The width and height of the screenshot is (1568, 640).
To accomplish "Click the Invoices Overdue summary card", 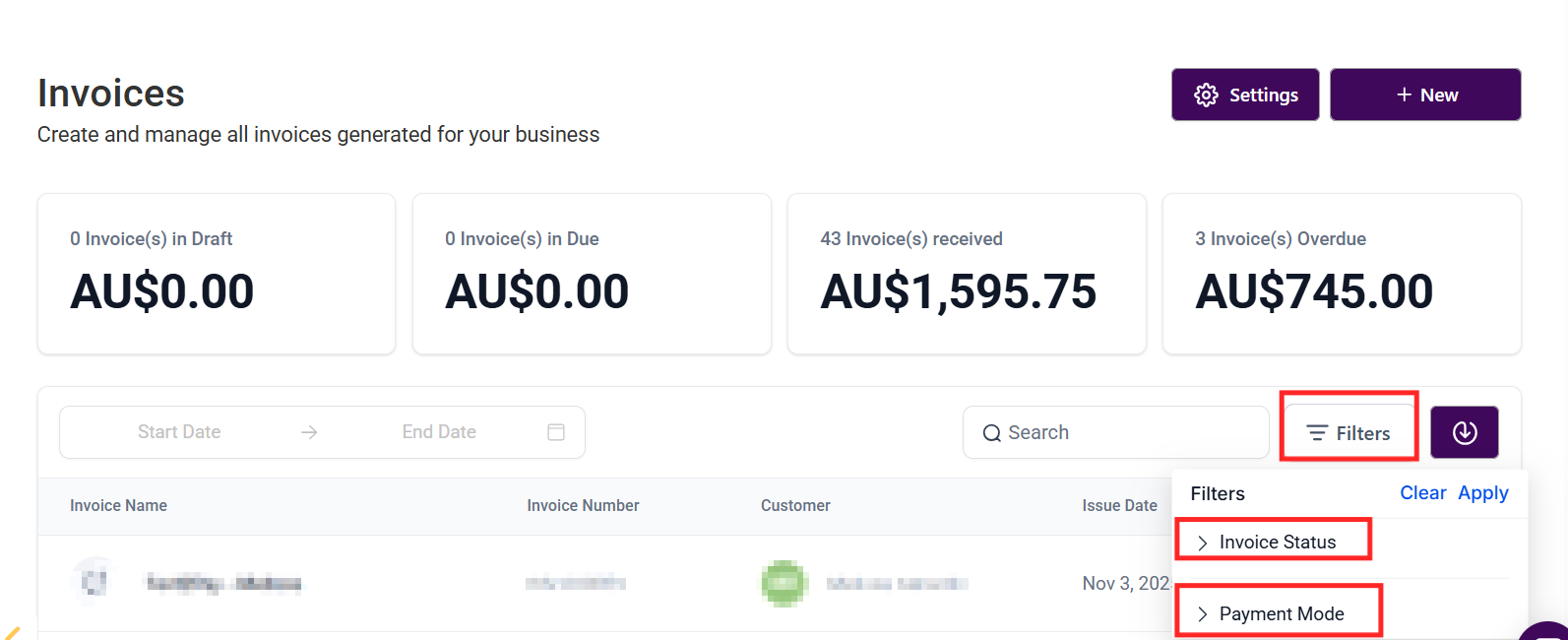I will pyautogui.click(x=1342, y=274).
